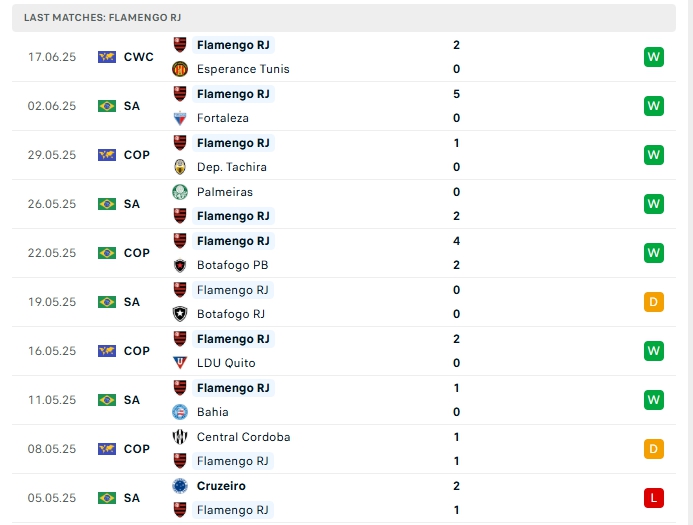
Task: Click the Dep. Tachira crest icon
Action: (x=180, y=167)
